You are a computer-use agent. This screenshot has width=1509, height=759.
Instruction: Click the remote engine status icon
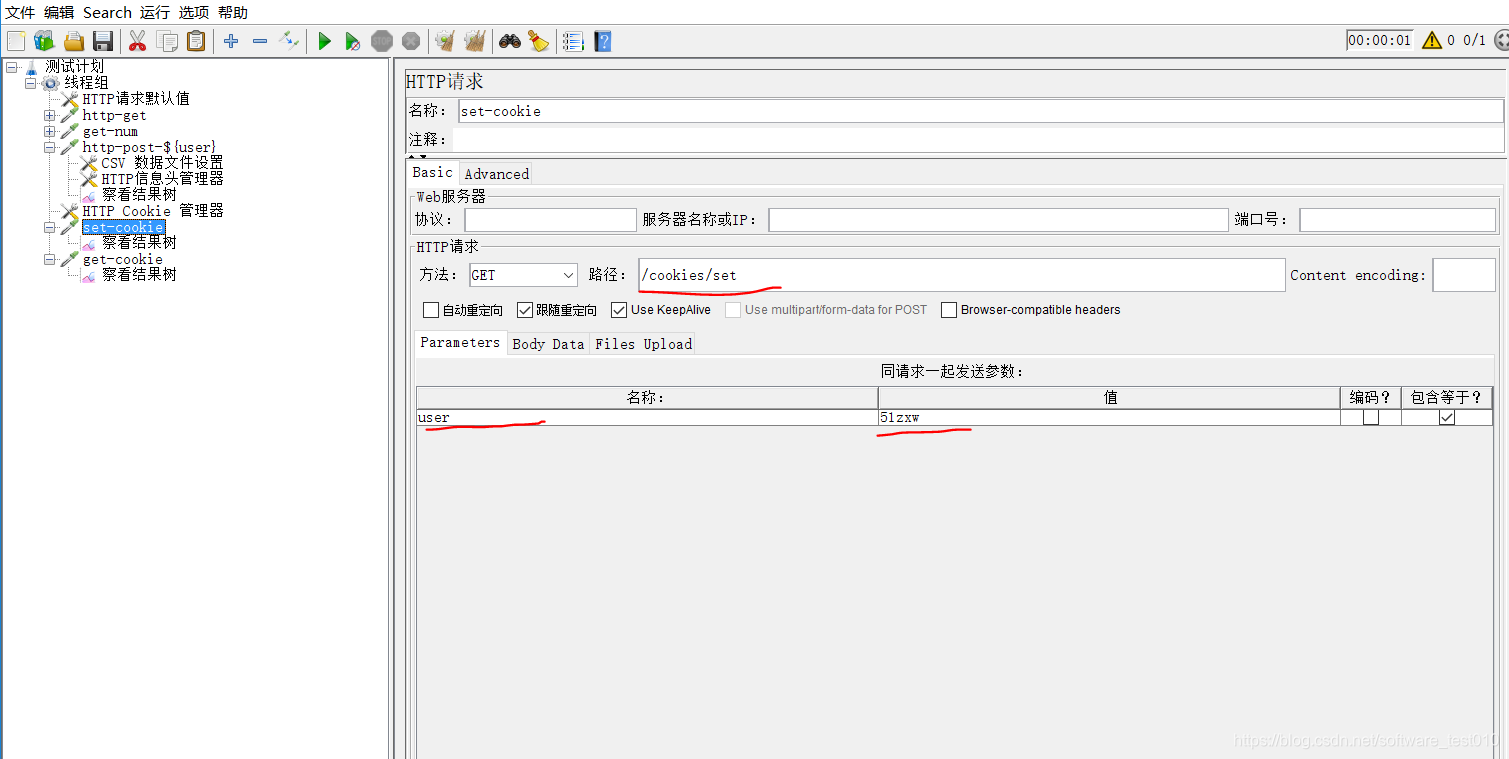(1501, 40)
